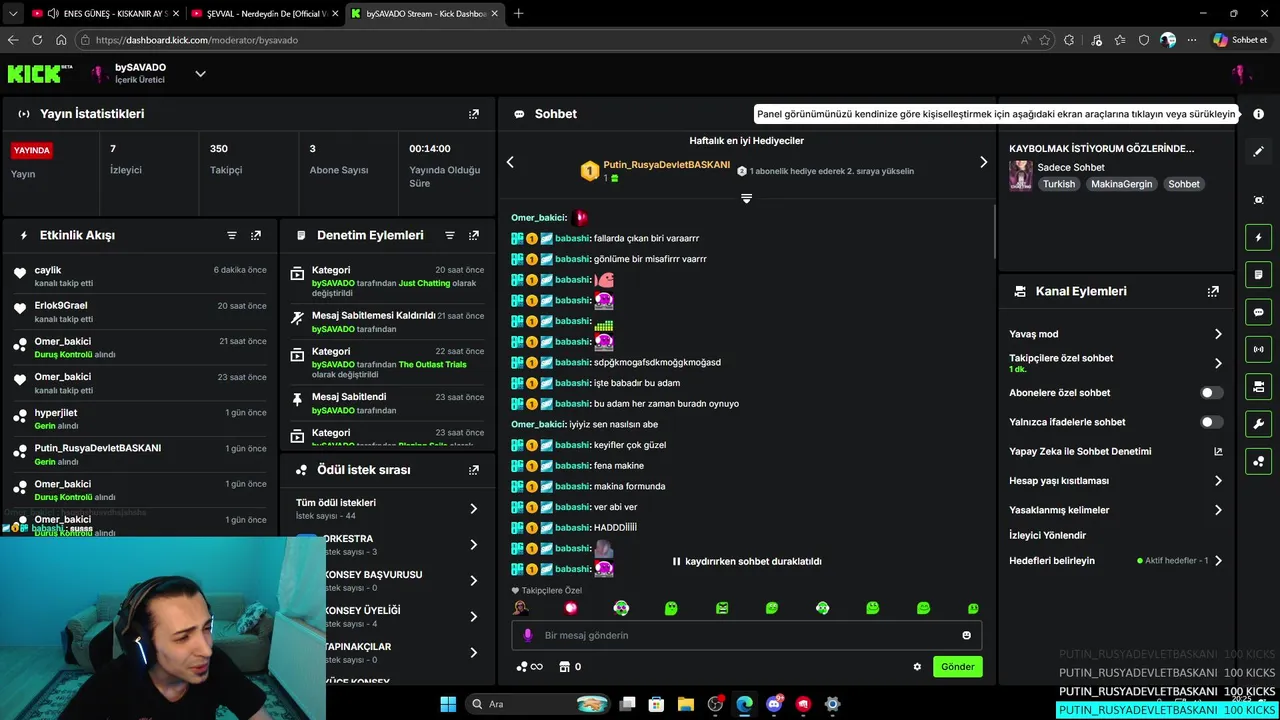The image size is (1280, 720).
Task: Toggle the document moderation log widget icon
Action: [1258, 275]
